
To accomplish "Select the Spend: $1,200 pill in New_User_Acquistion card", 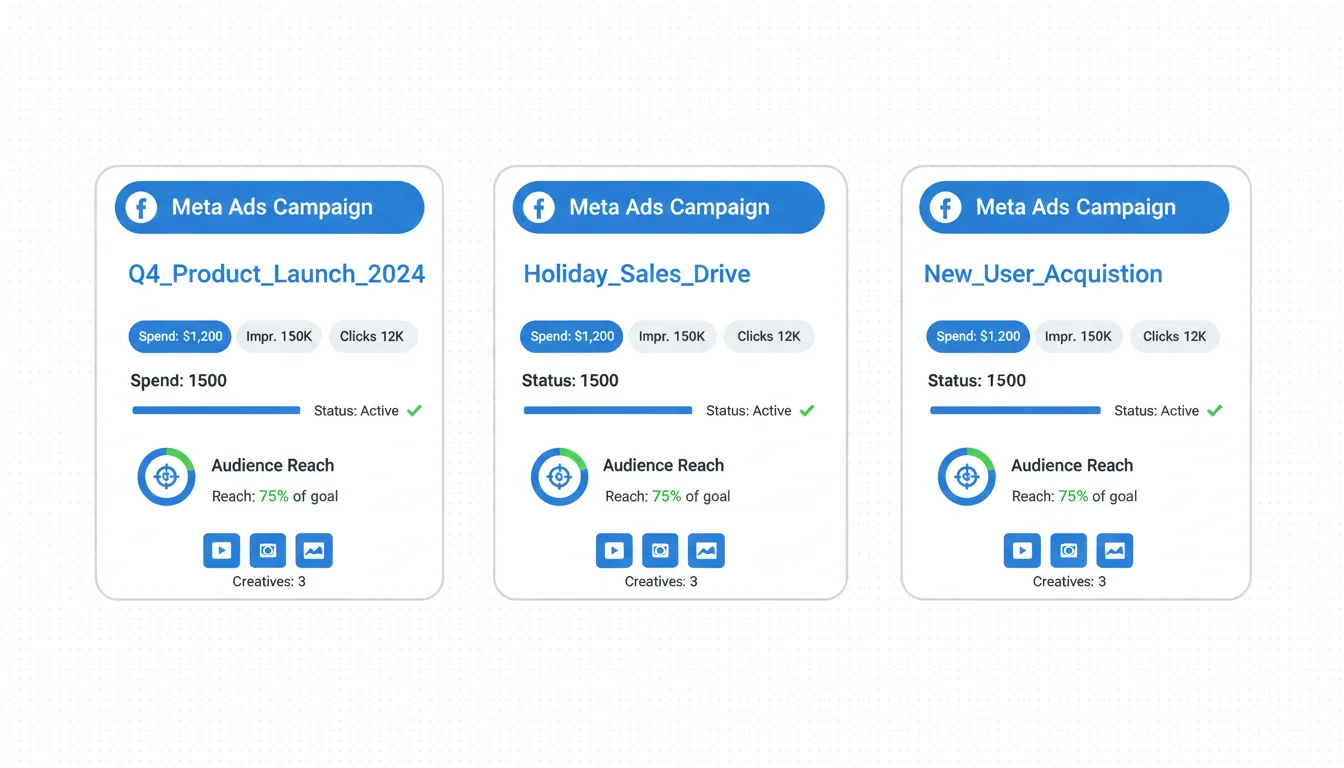I will pos(977,337).
